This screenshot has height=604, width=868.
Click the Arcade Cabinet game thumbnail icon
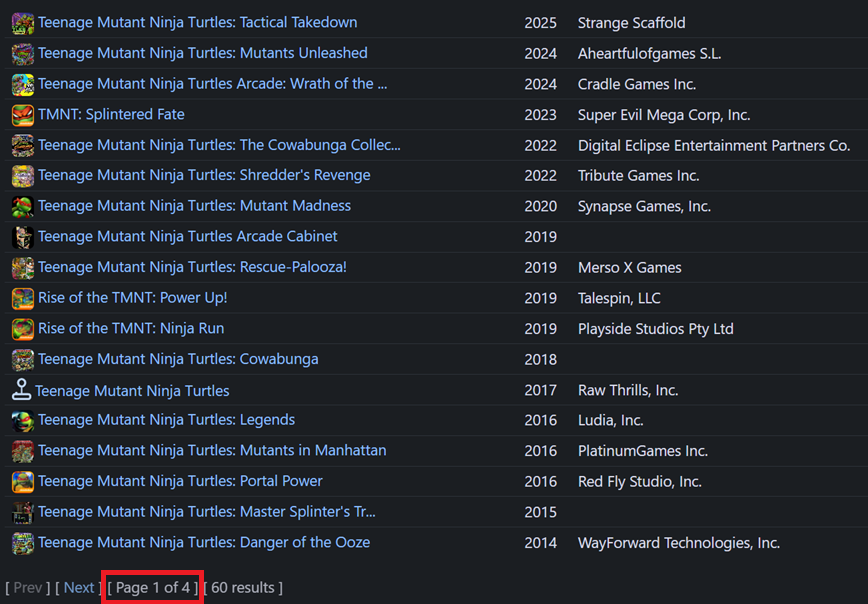23,238
